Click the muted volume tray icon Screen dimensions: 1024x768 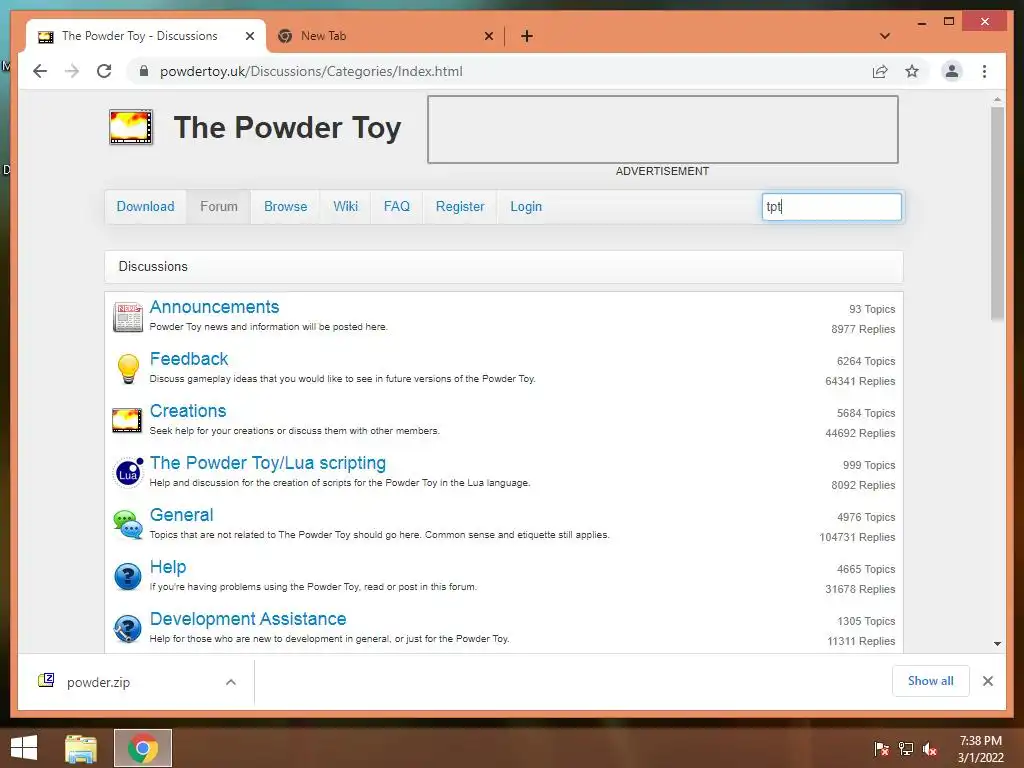(930, 749)
